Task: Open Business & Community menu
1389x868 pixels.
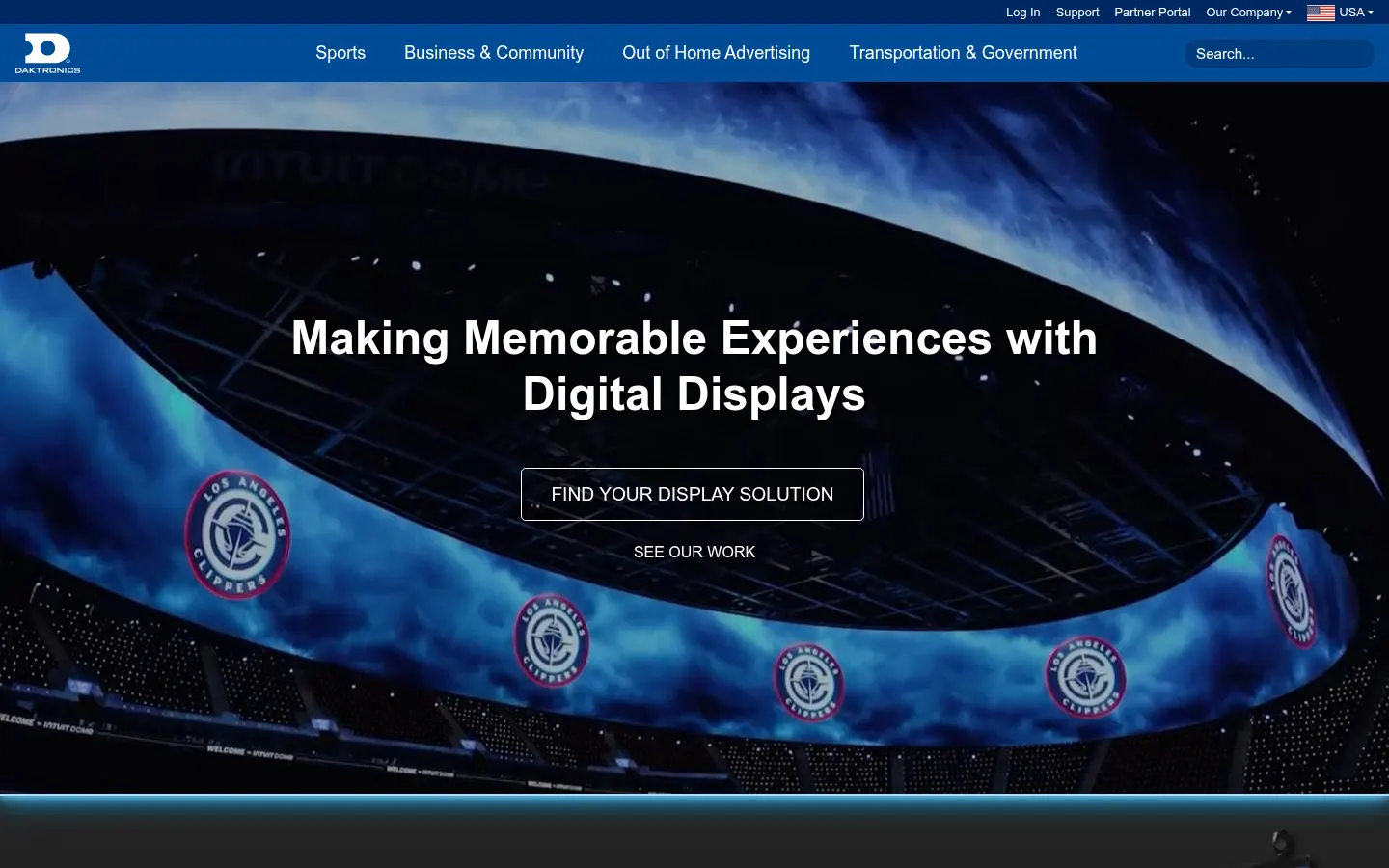Action: [494, 53]
